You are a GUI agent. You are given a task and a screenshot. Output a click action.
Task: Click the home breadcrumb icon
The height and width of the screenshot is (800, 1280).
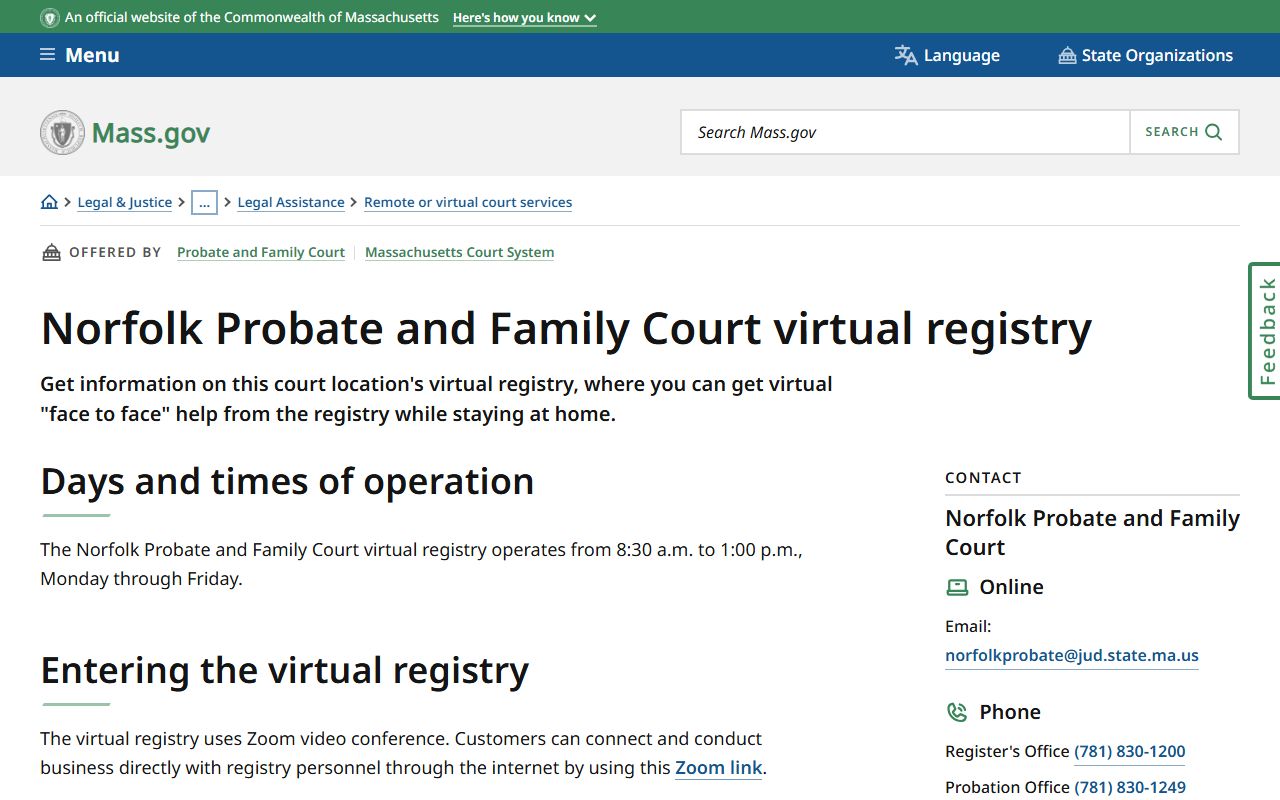pyautogui.click(x=49, y=202)
